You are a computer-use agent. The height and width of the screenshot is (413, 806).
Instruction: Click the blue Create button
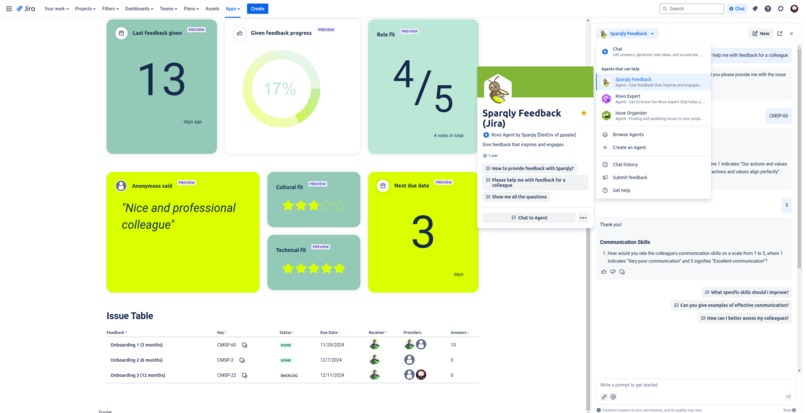[257, 9]
